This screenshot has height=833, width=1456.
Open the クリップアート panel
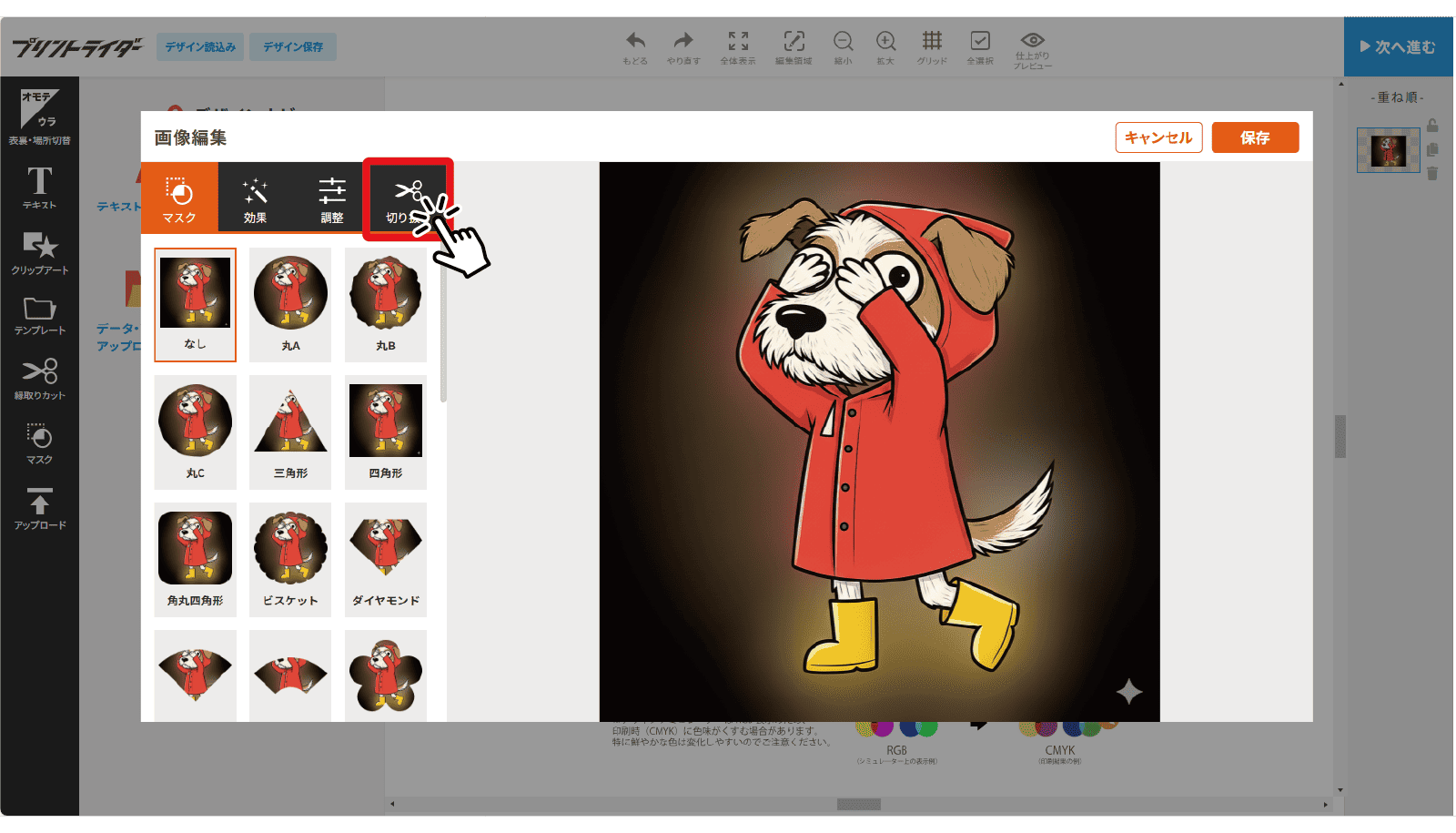pos(39,252)
